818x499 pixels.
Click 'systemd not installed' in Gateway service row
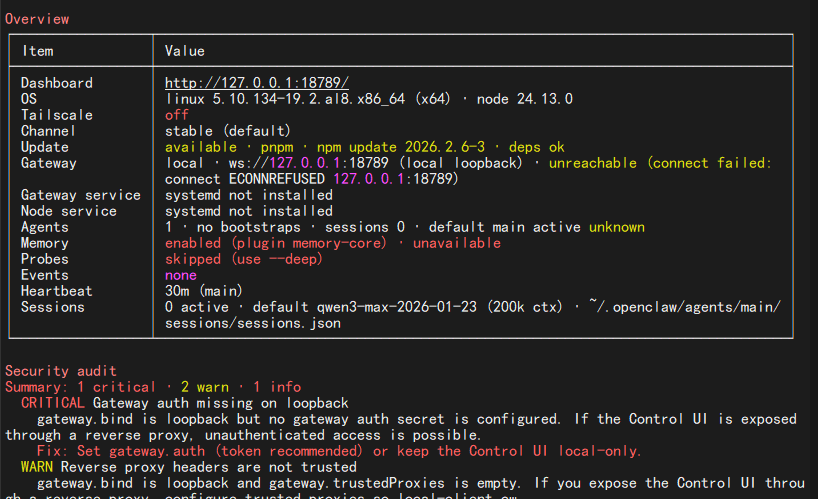click(249, 195)
